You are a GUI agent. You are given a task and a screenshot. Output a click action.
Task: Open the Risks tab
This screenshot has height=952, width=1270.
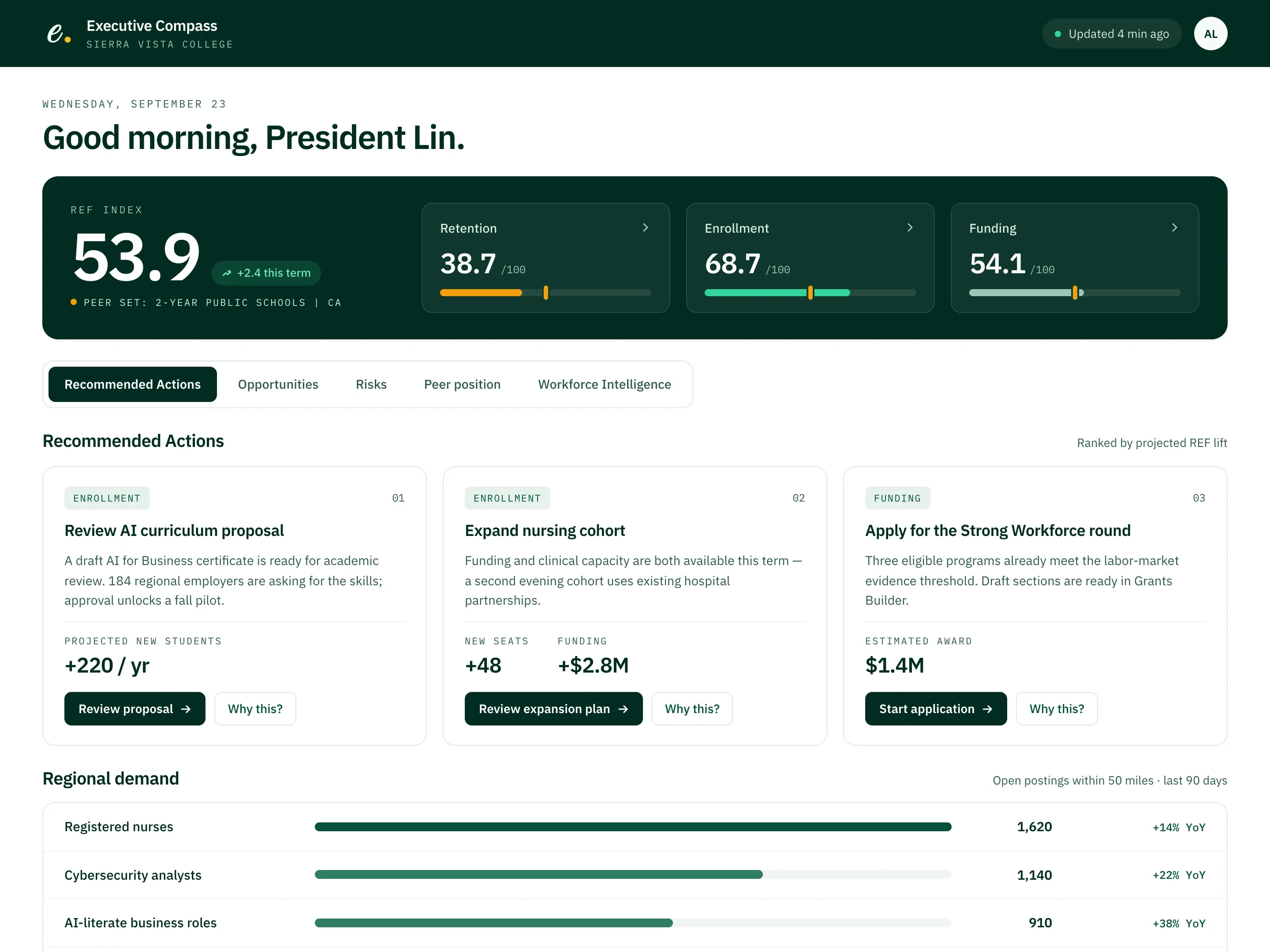point(371,384)
